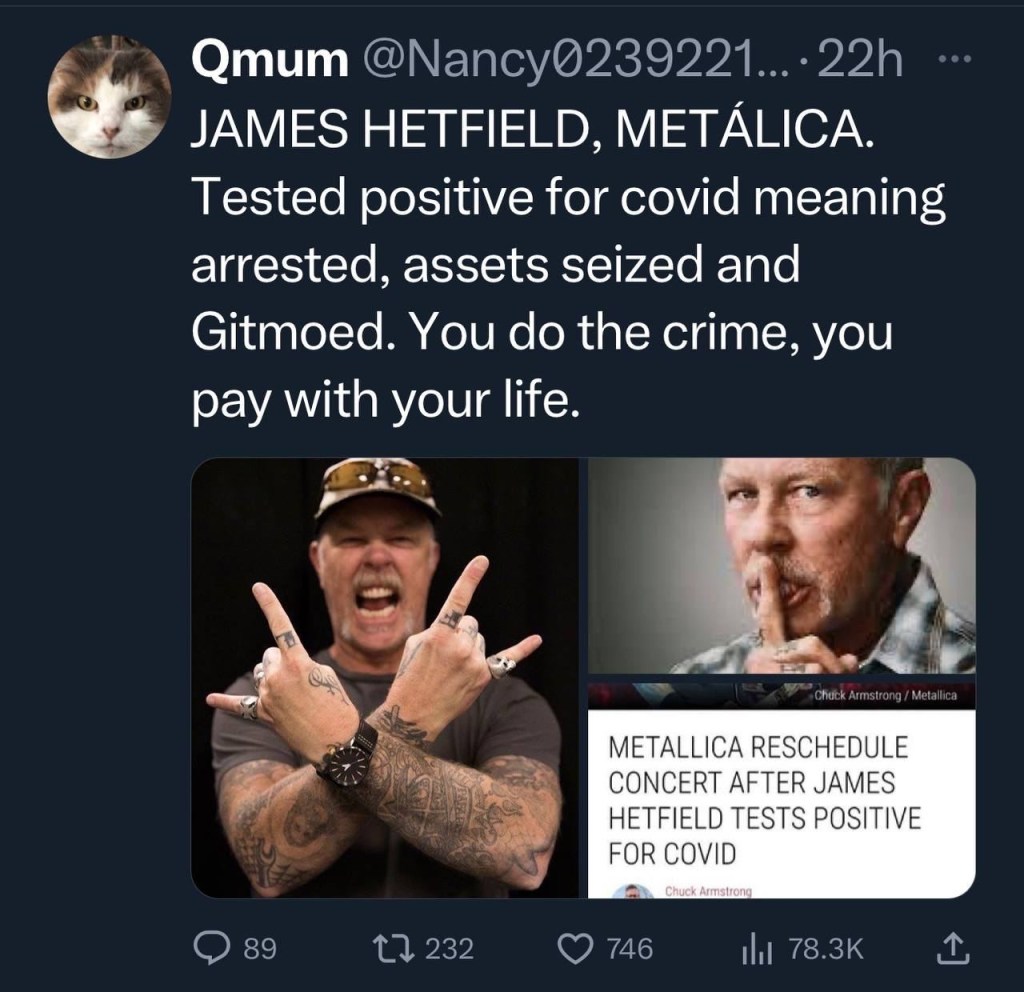Viewport: 1024px width, 992px height.
Task: Open the Metallica reschedule concert headline
Action: 764,800
